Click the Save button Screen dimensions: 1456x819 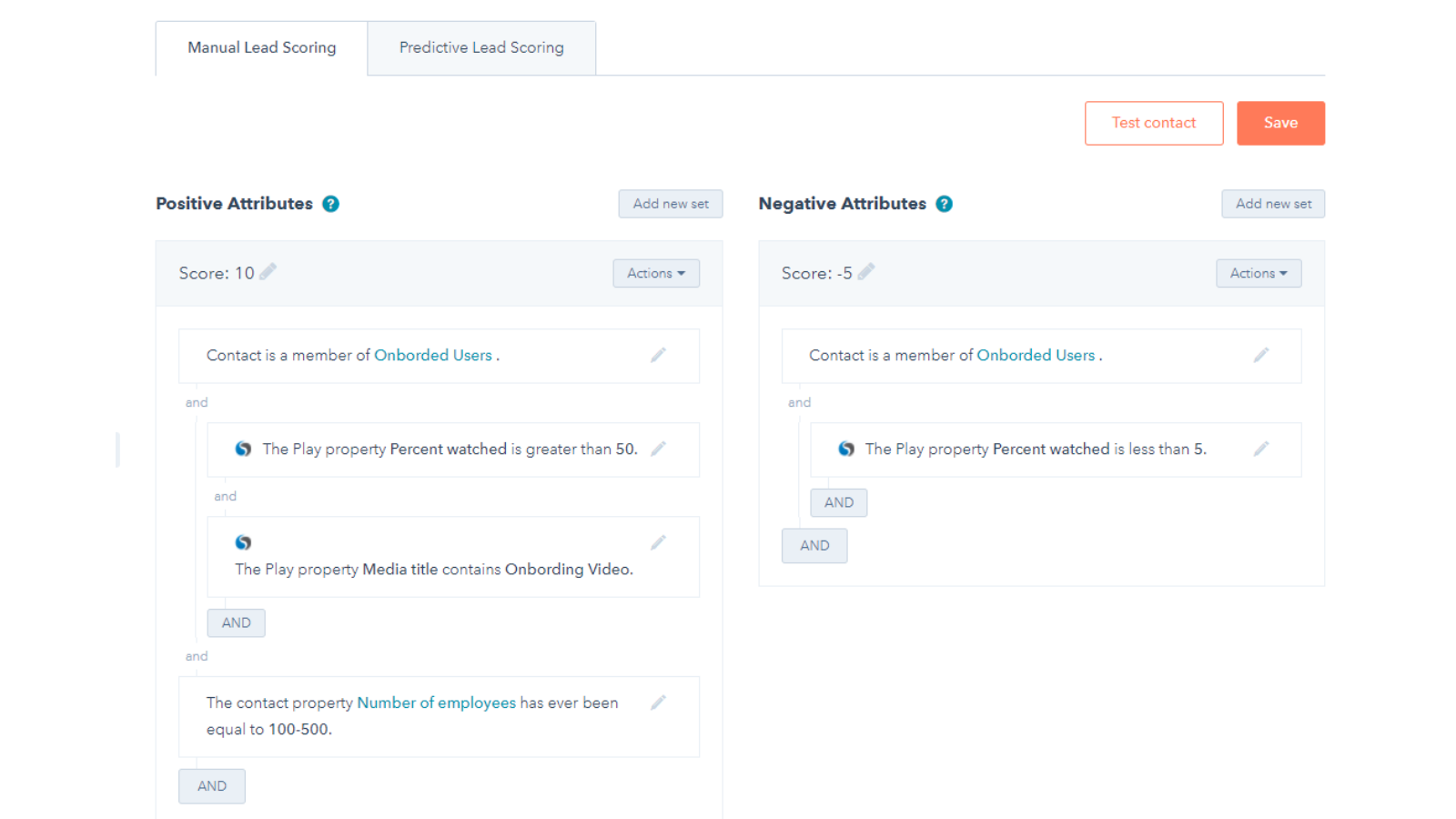pyautogui.click(x=1279, y=123)
